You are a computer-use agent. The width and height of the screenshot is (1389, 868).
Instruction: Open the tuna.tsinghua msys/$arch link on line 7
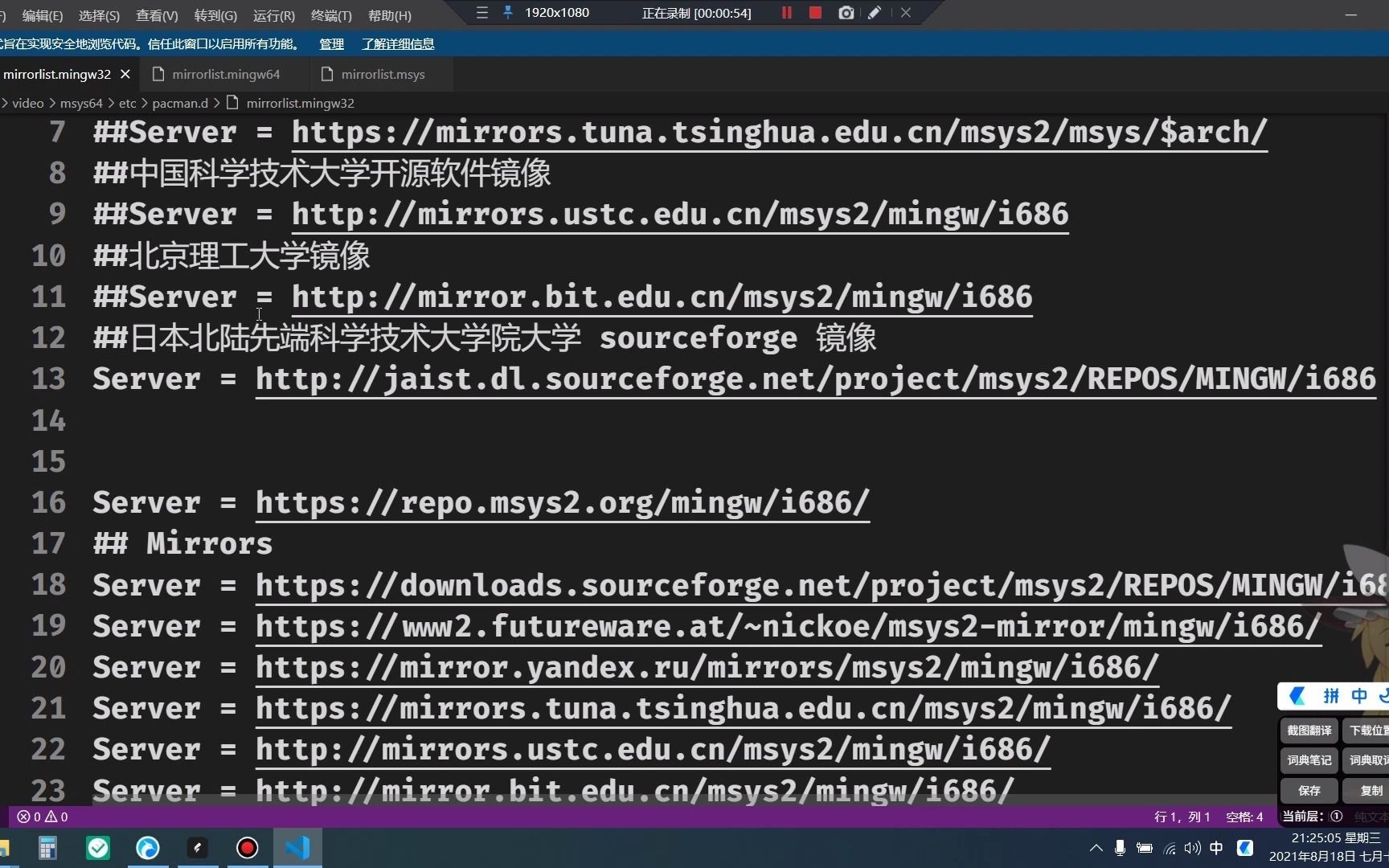click(780, 133)
